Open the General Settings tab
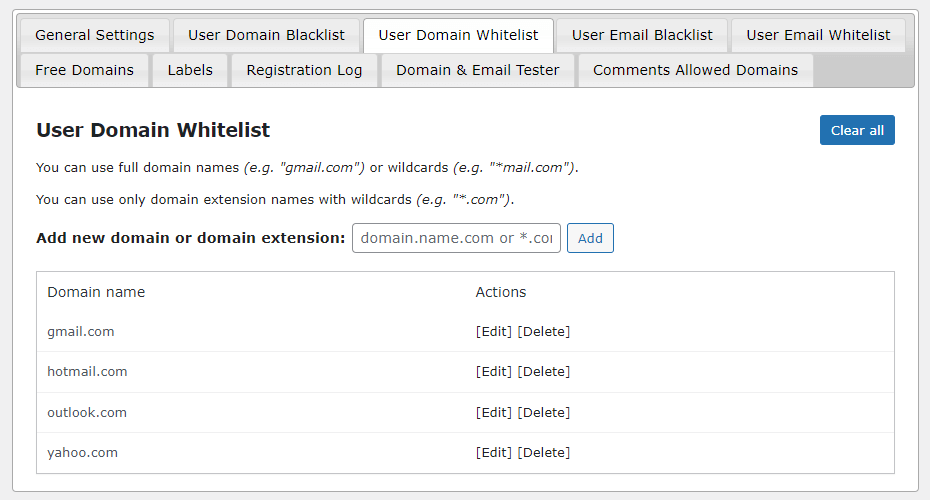The height and width of the screenshot is (500, 930). pyautogui.click(x=94, y=35)
